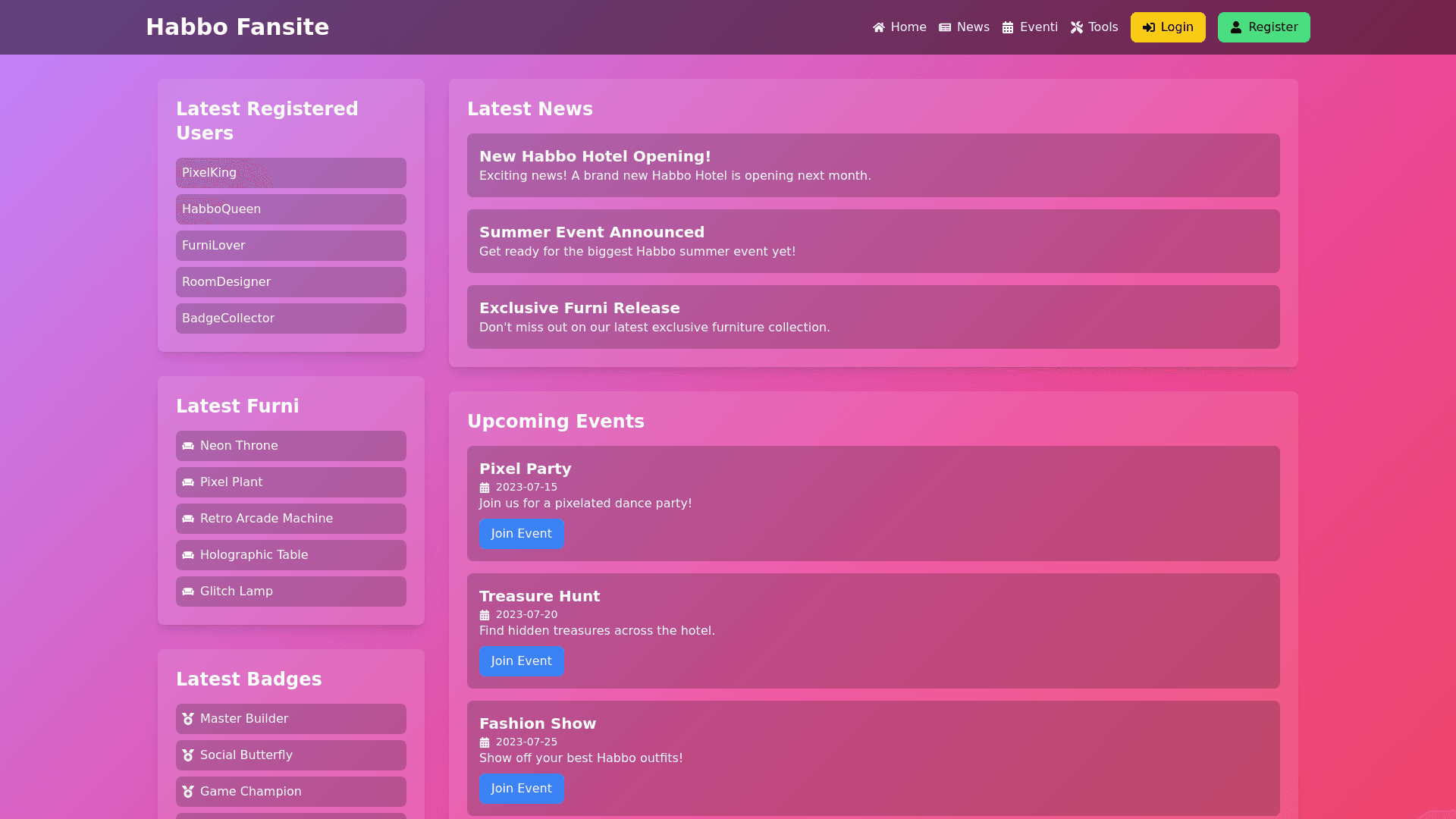Click the medal icon beside Game Champion

pyautogui.click(x=188, y=792)
